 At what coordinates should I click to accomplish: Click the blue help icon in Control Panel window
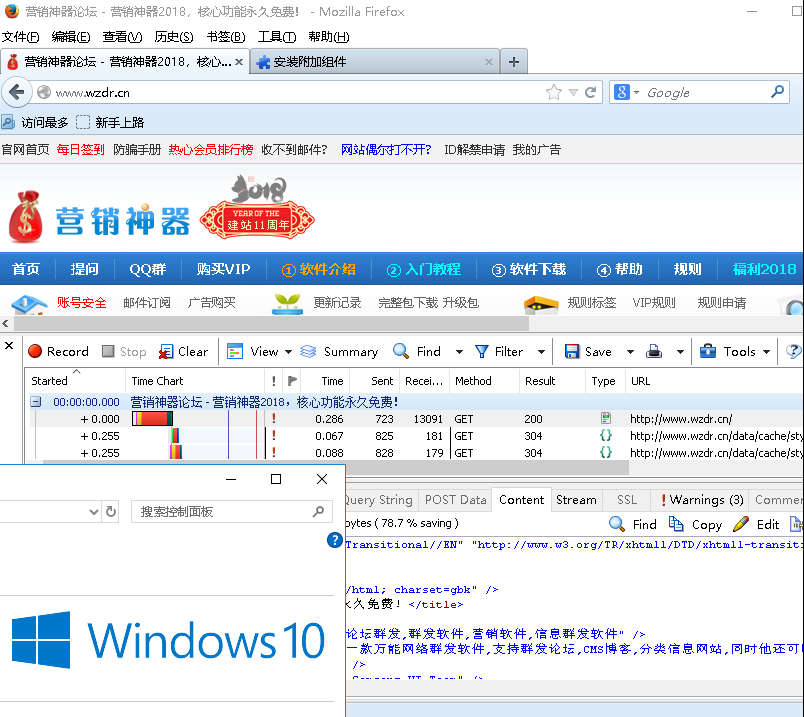coord(335,540)
